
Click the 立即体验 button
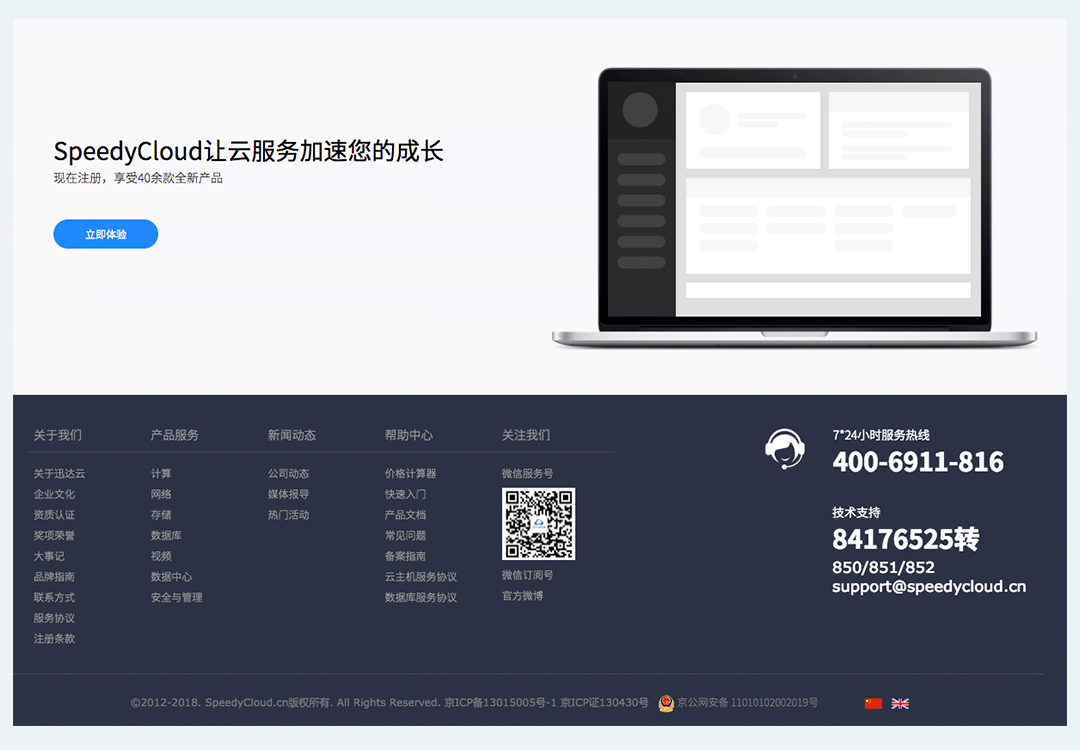[x=105, y=234]
